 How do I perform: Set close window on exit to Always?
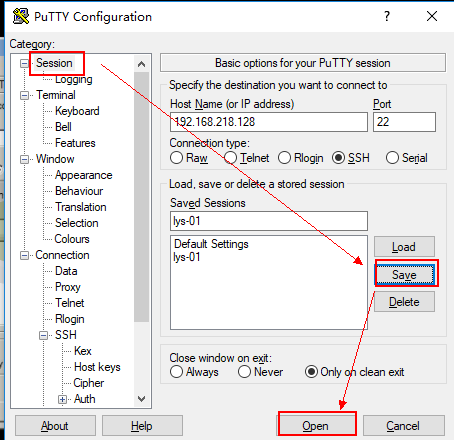pyautogui.click(x=176, y=372)
